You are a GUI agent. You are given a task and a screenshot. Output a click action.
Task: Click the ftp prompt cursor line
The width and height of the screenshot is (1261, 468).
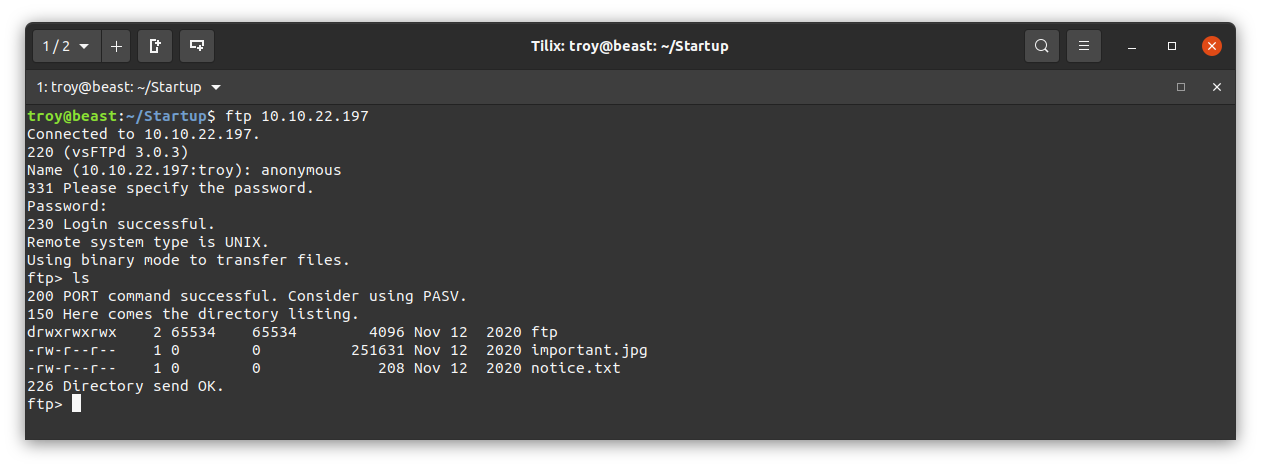[54, 404]
